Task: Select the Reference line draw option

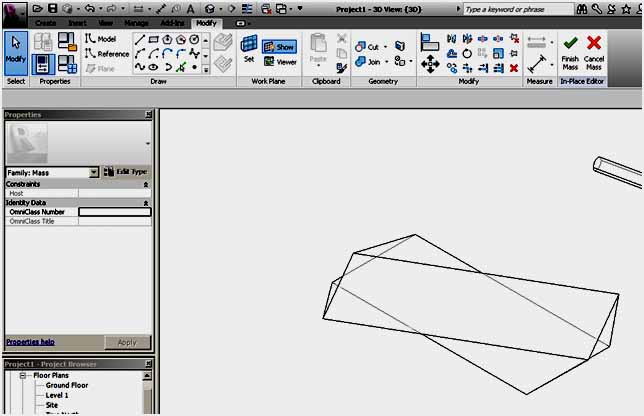Action: [106, 54]
